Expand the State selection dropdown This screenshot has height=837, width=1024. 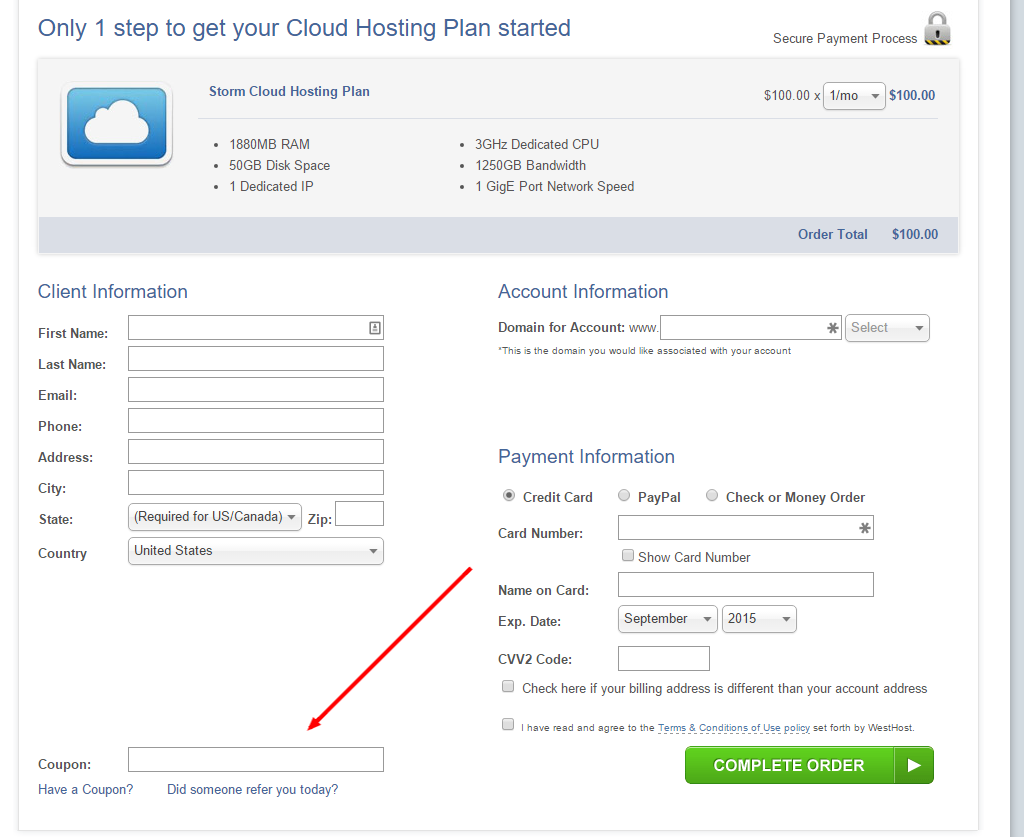(x=215, y=517)
